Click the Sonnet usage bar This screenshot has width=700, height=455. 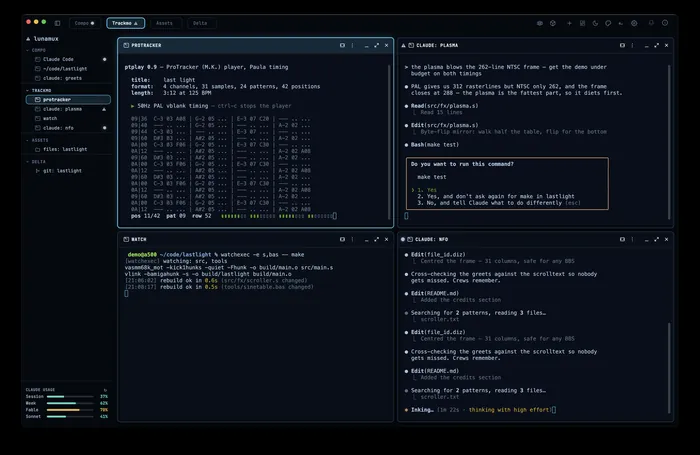pyautogui.click(x=70, y=417)
